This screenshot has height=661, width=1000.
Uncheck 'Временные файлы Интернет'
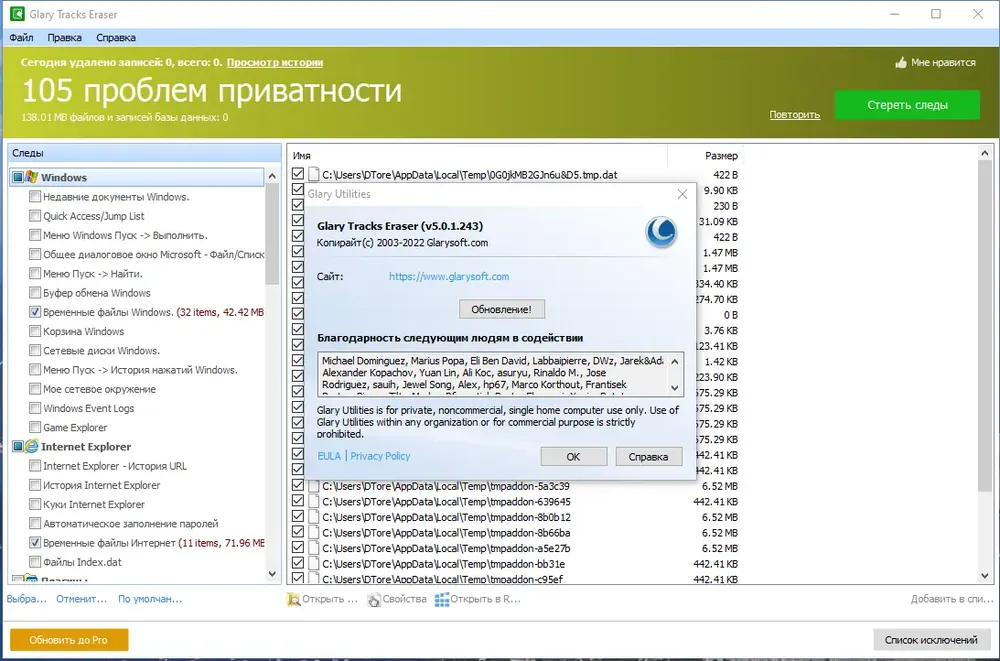35,543
